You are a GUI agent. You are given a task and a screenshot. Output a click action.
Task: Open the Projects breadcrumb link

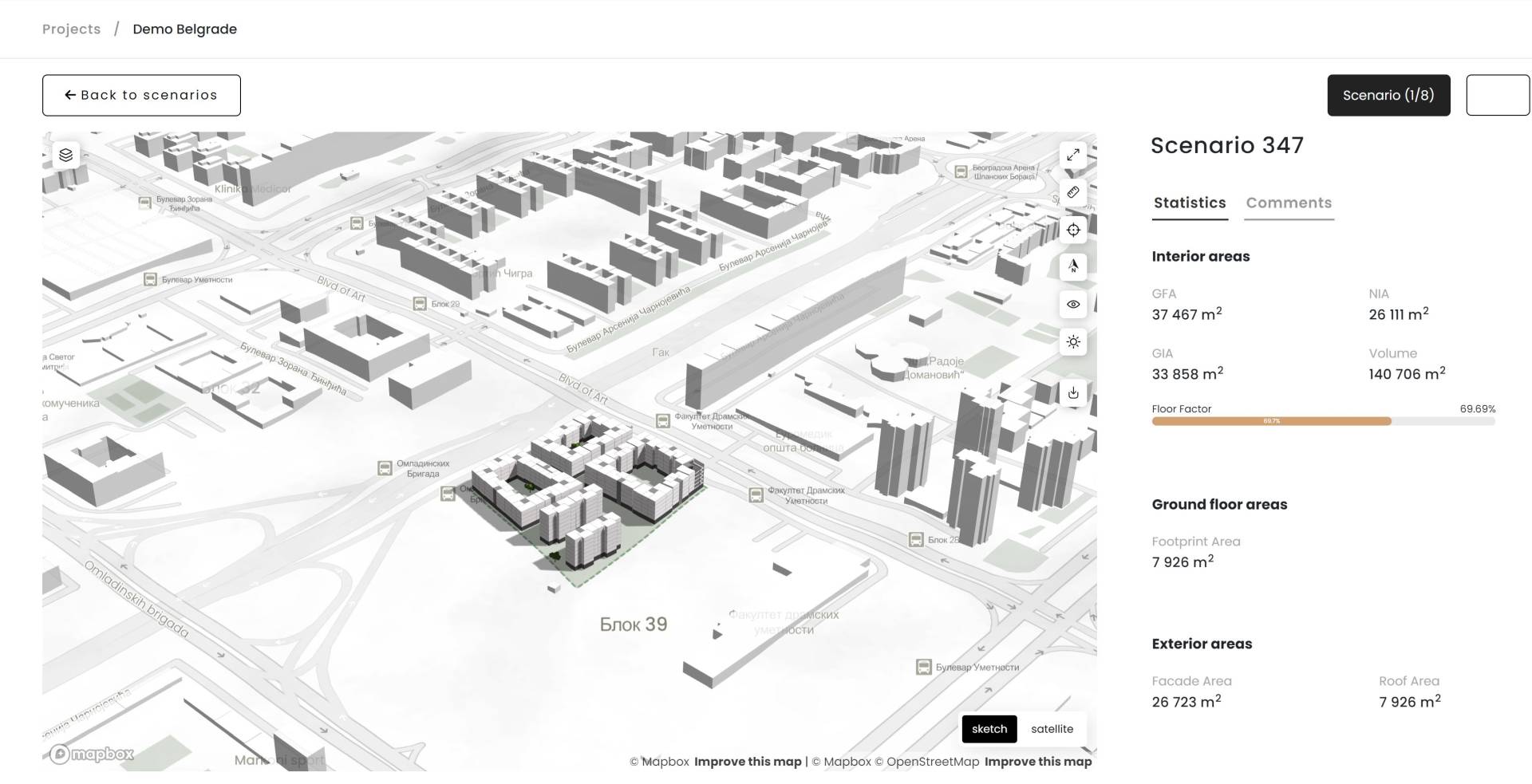coord(71,29)
